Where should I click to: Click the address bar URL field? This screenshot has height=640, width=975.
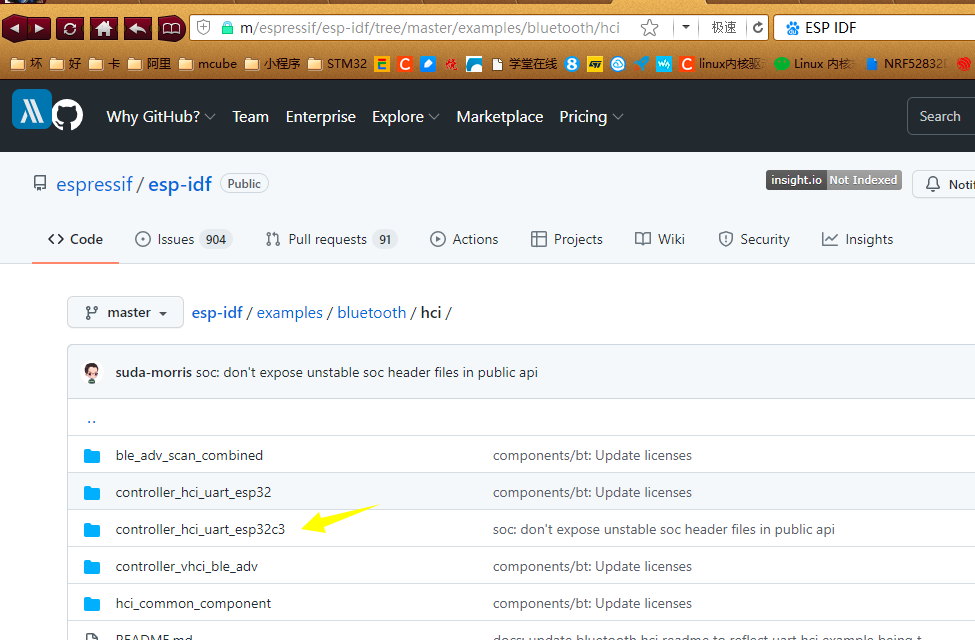click(430, 28)
